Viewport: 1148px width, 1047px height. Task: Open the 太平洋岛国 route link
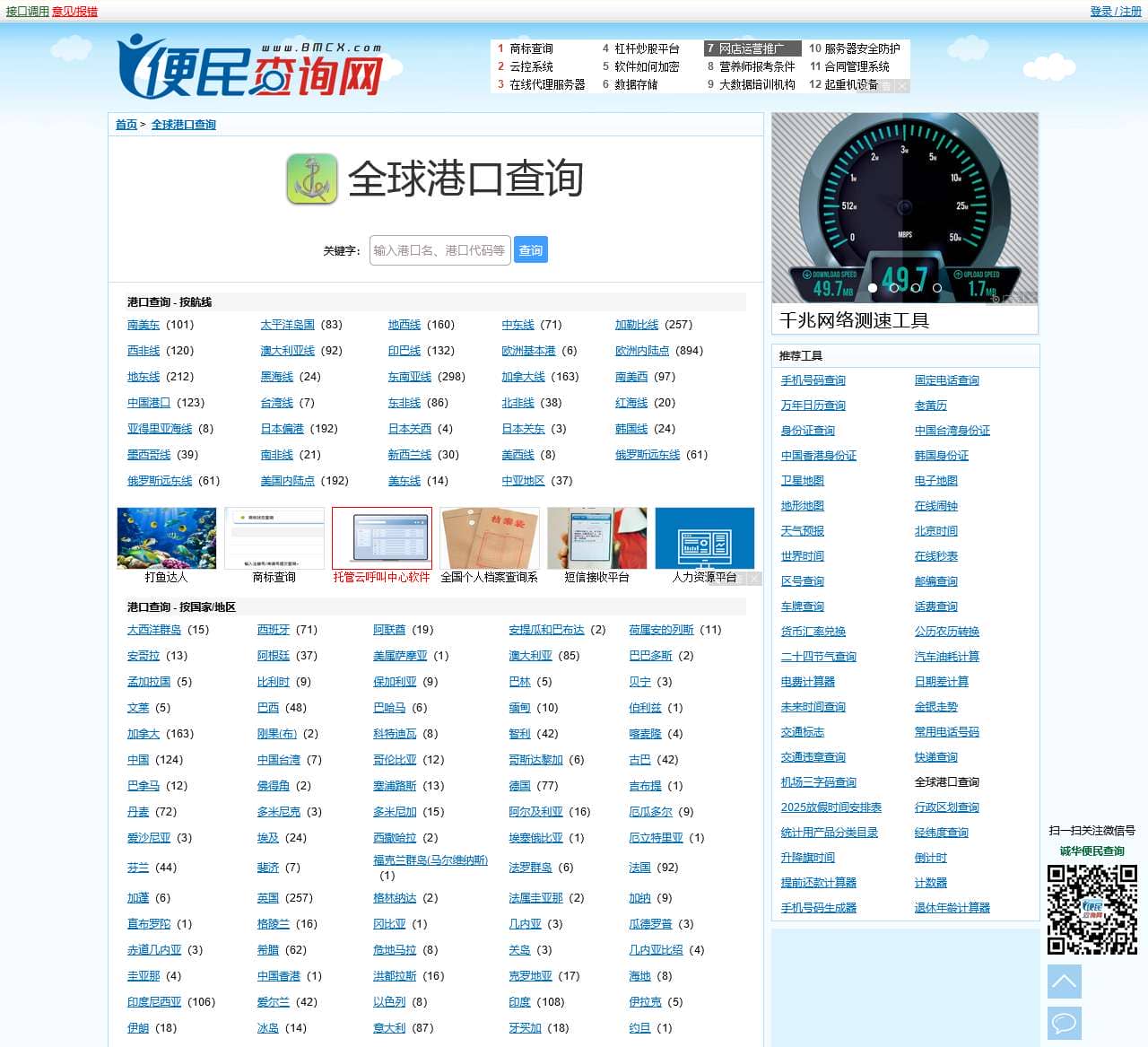click(x=288, y=325)
